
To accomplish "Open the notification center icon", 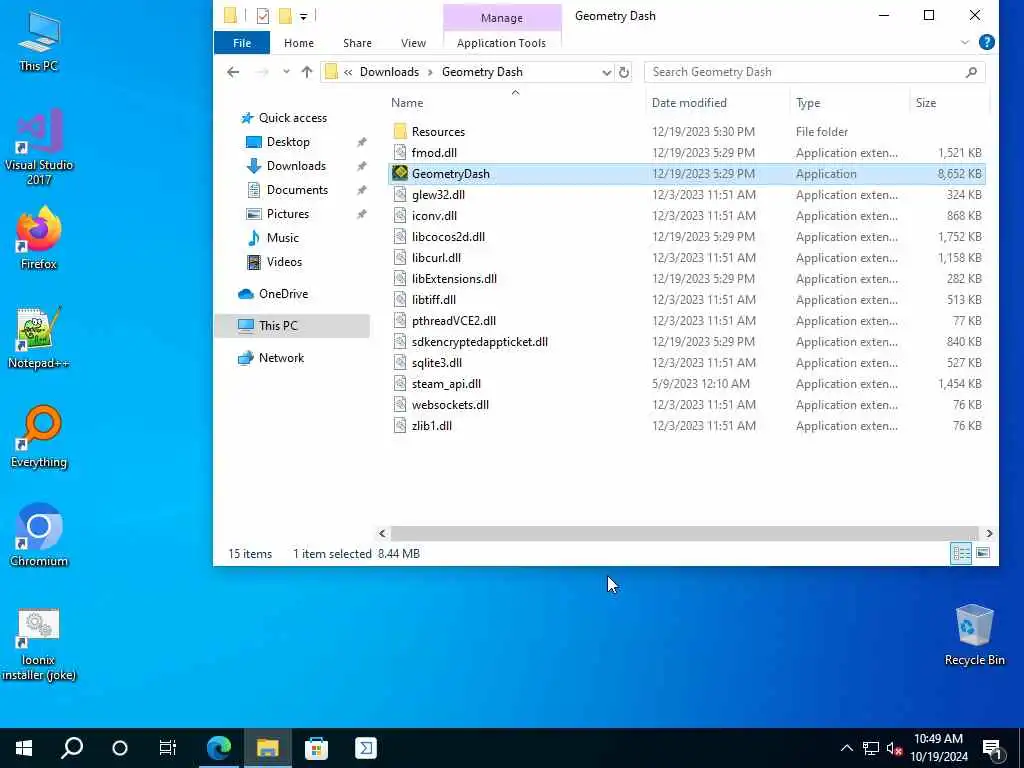I will (x=992, y=749).
